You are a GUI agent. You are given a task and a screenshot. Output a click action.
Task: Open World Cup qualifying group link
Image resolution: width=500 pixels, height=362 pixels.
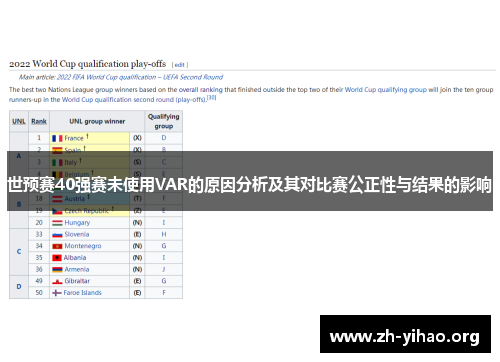(x=386, y=90)
